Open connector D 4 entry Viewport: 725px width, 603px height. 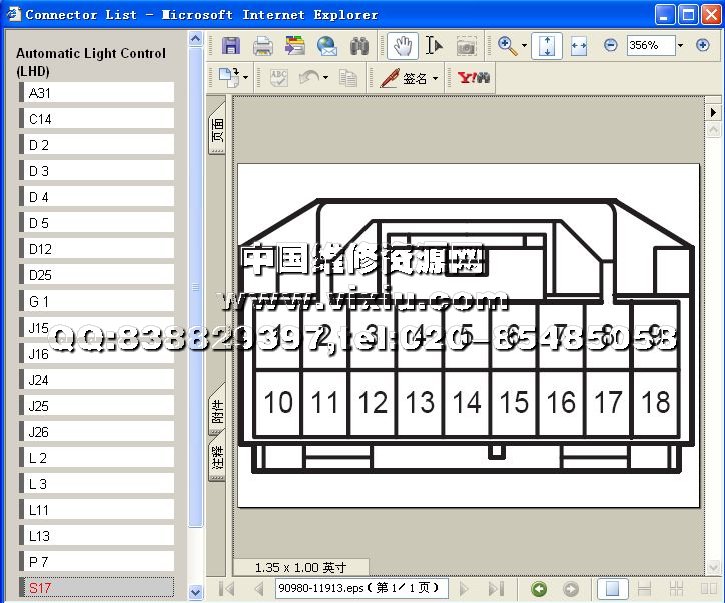(x=97, y=197)
